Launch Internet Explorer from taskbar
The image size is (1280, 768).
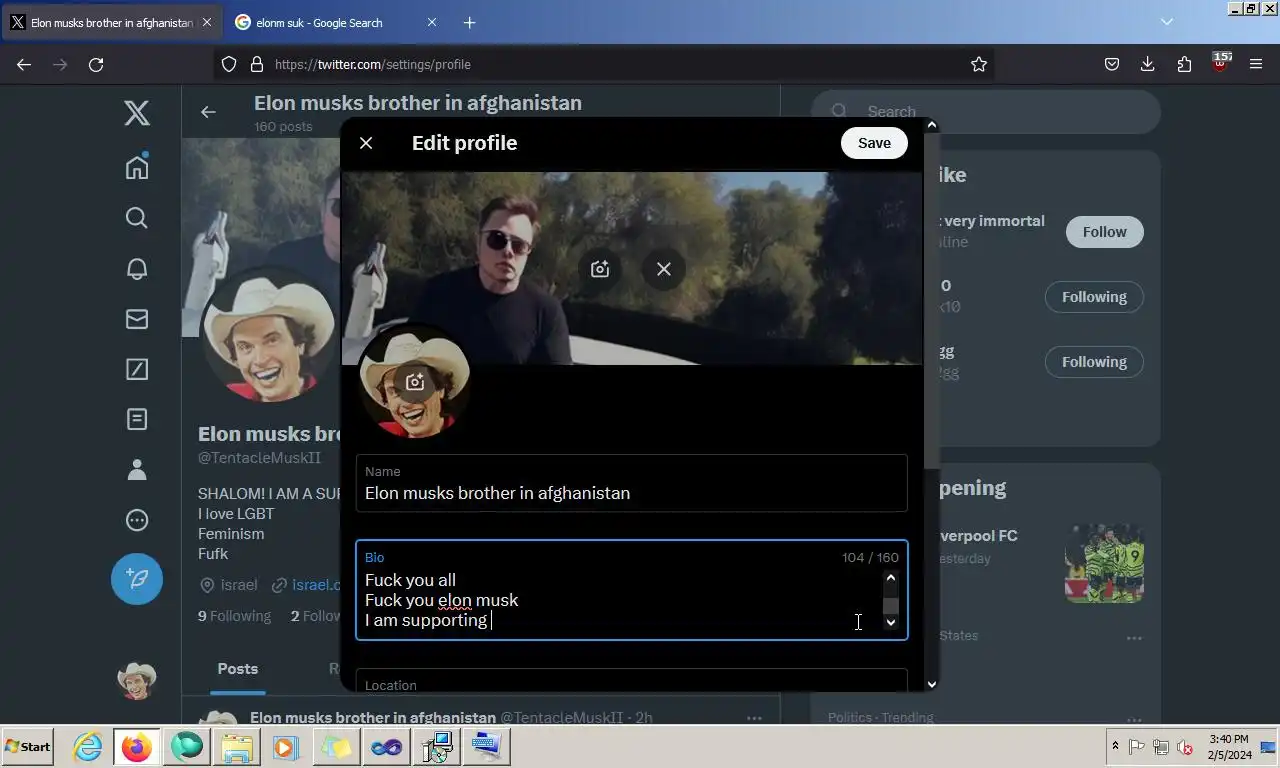click(x=88, y=747)
